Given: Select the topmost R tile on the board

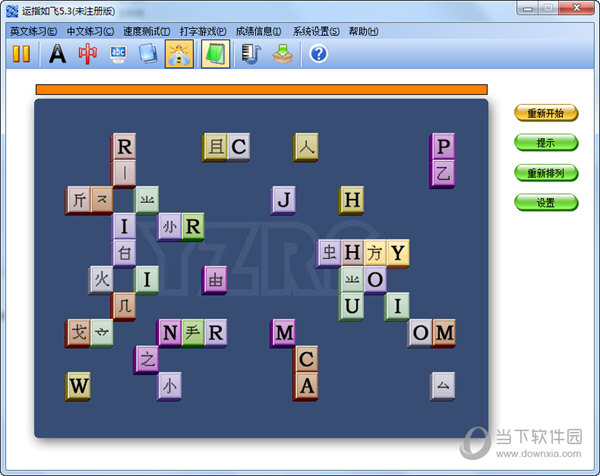Looking at the screenshot, I should (124, 147).
